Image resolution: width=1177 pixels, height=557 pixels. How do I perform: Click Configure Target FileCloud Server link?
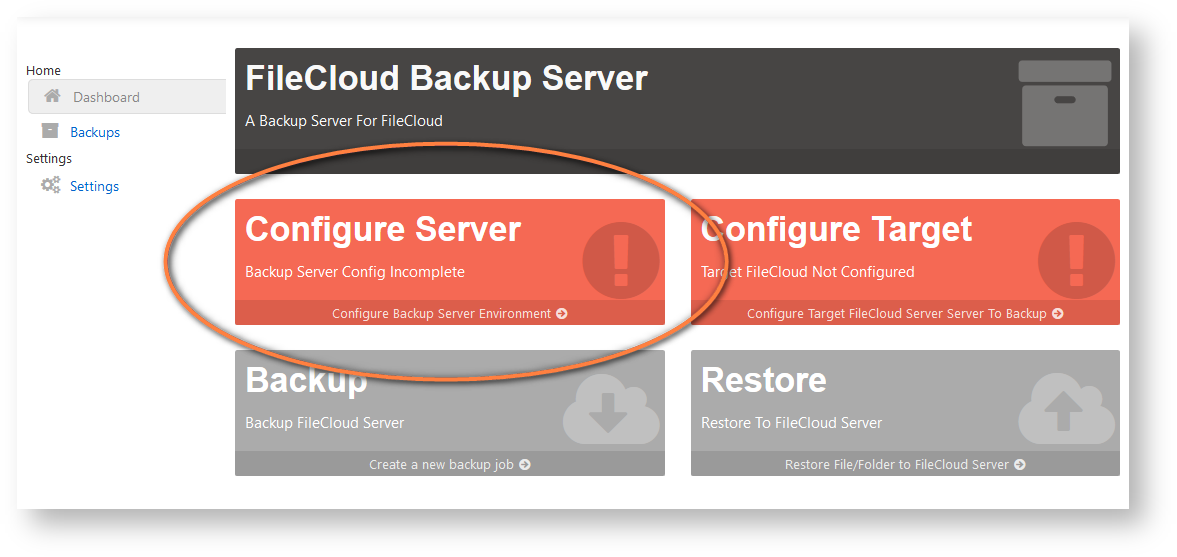click(x=896, y=314)
